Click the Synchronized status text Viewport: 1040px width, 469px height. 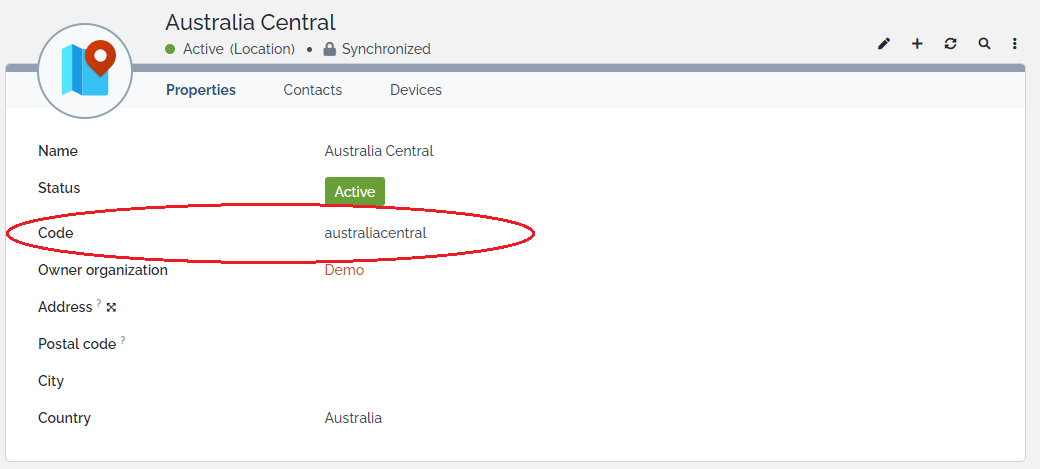click(386, 49)
